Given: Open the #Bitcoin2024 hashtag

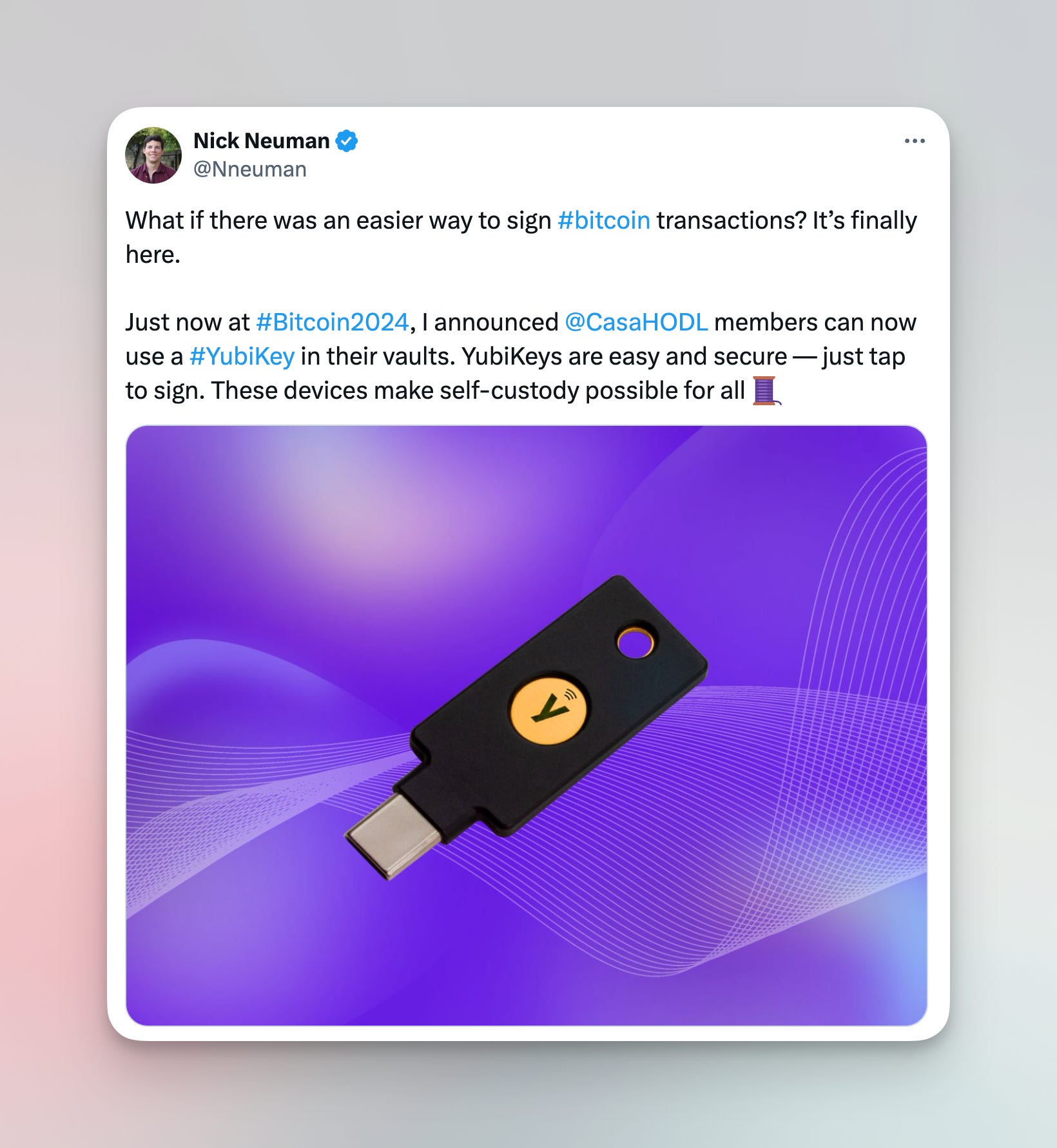Looking at the screenshot, I should click(333, 322).
